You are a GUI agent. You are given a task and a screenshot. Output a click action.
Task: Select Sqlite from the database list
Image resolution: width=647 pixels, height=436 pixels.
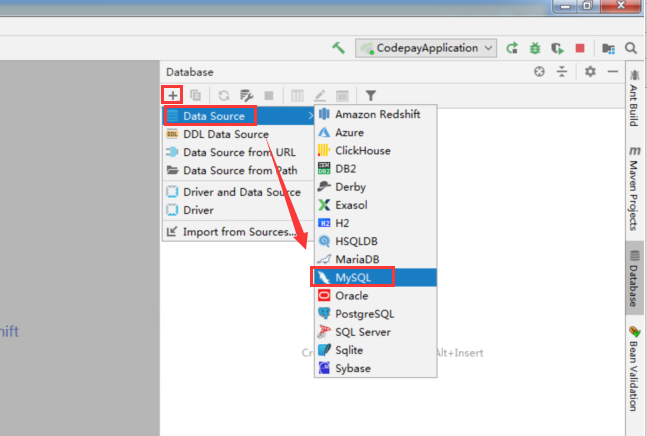pyautogui.click(x=375, y=350)
